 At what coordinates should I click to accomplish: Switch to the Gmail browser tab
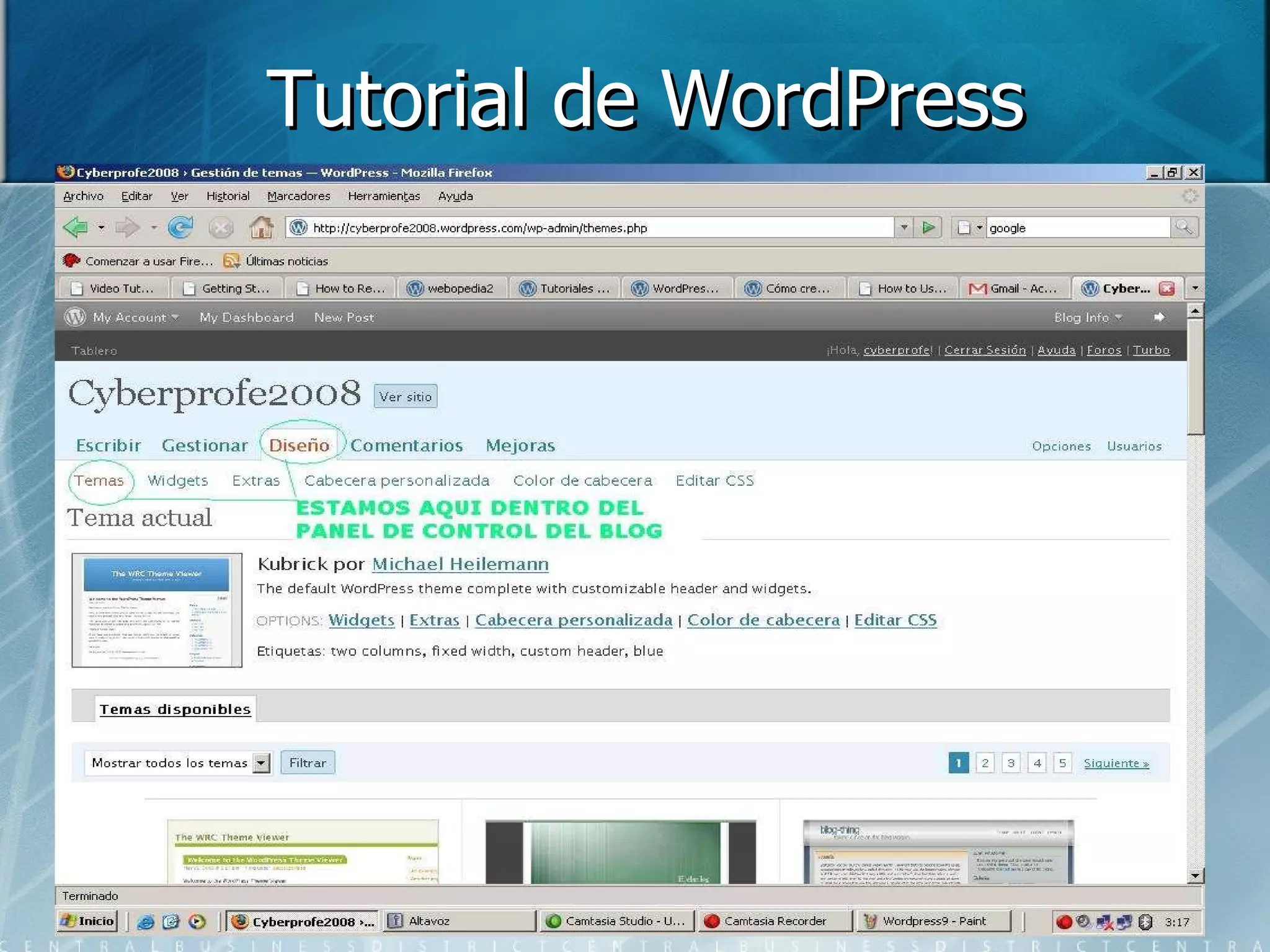[1015, 288]
